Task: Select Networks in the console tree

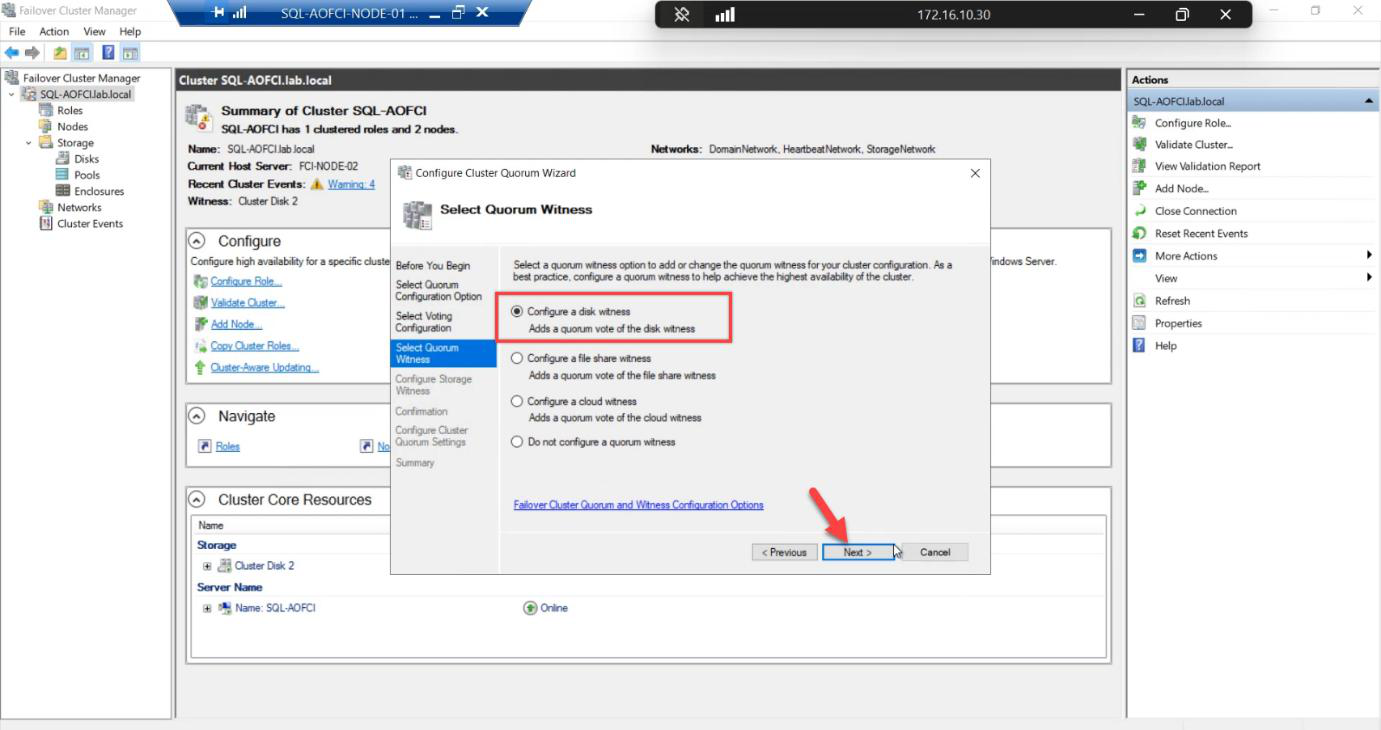Action: coord(79,208)
